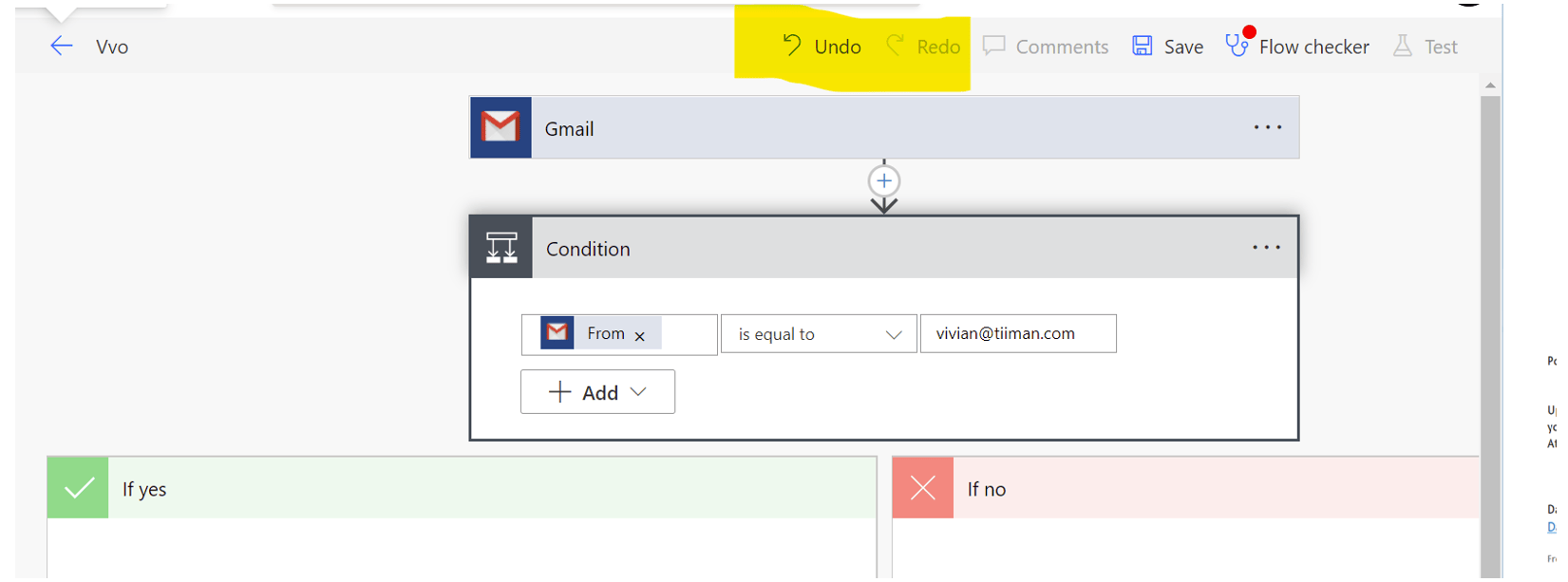Viewport: 1568px width, 582px height.
Task: Click the If yes green checkmark icon
Action: pos(78,488)
